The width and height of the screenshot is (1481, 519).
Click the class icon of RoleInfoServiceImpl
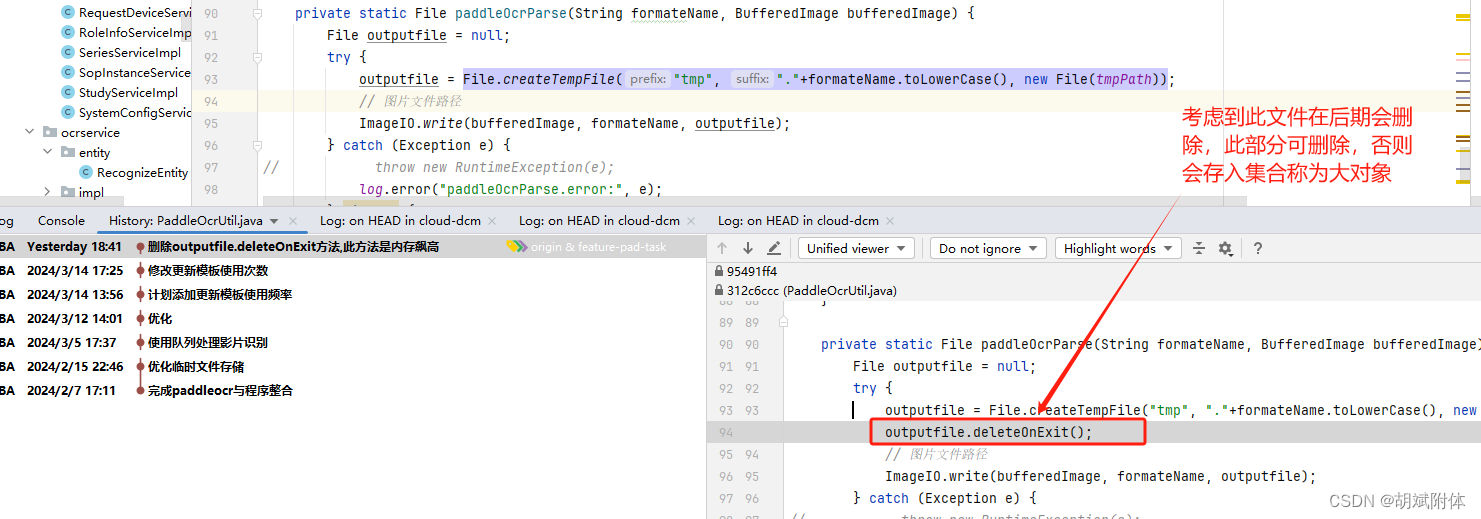[x=68, y=32]
